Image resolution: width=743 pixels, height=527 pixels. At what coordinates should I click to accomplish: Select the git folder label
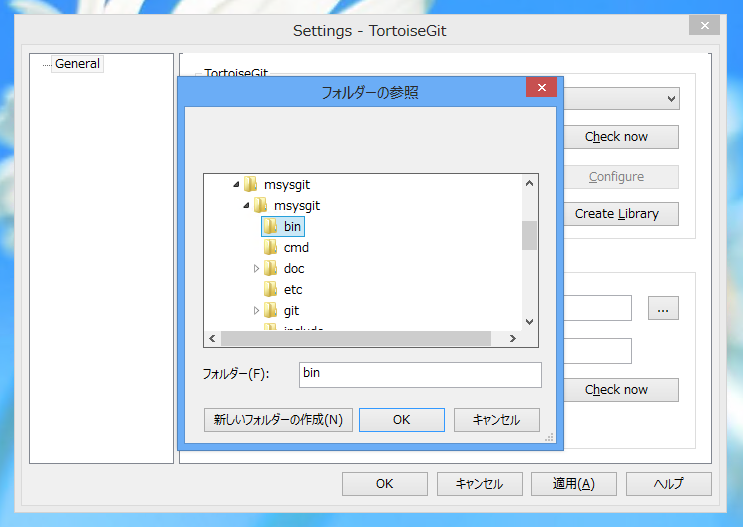291,311
